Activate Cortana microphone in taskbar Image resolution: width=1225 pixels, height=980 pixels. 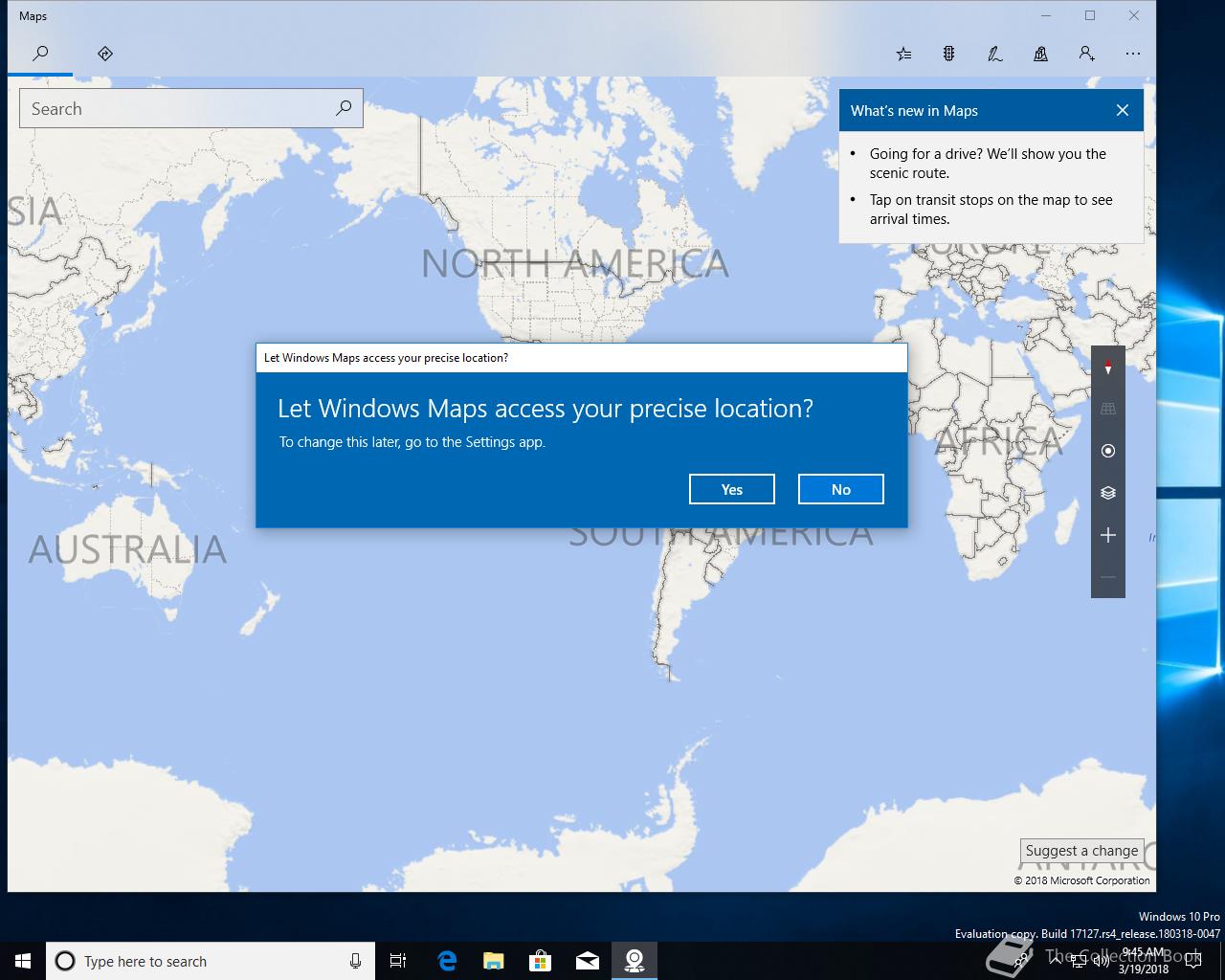pyautogui.click(x=356, y=961)
